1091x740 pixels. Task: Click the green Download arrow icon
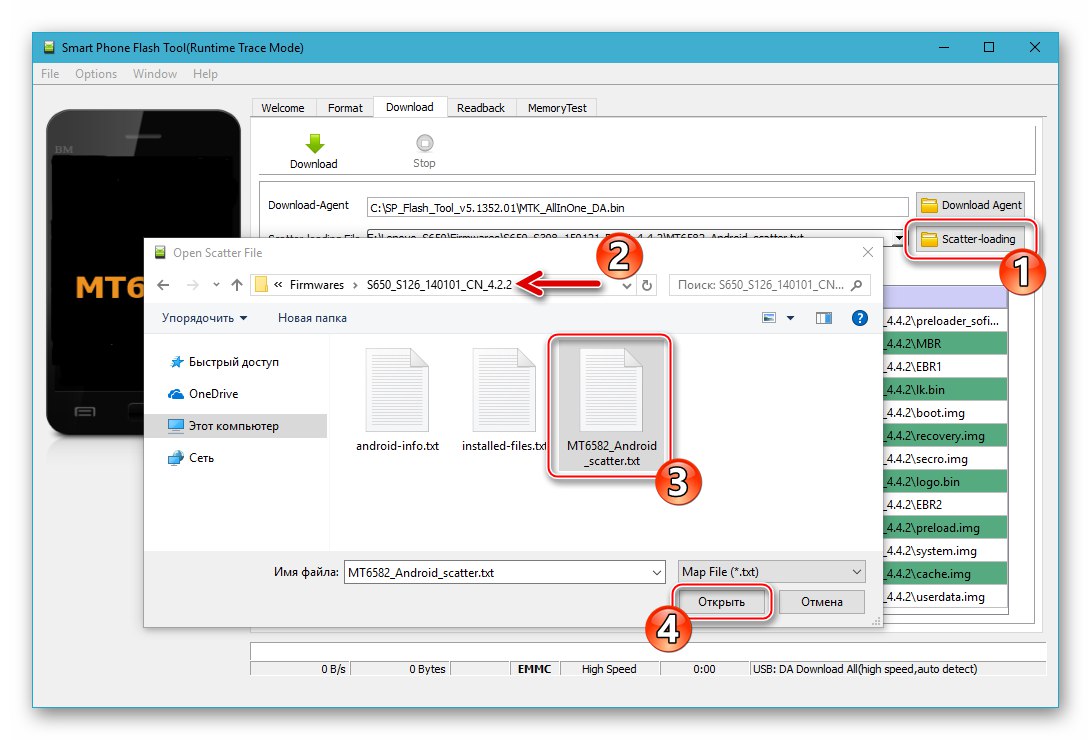pos(314,143)
